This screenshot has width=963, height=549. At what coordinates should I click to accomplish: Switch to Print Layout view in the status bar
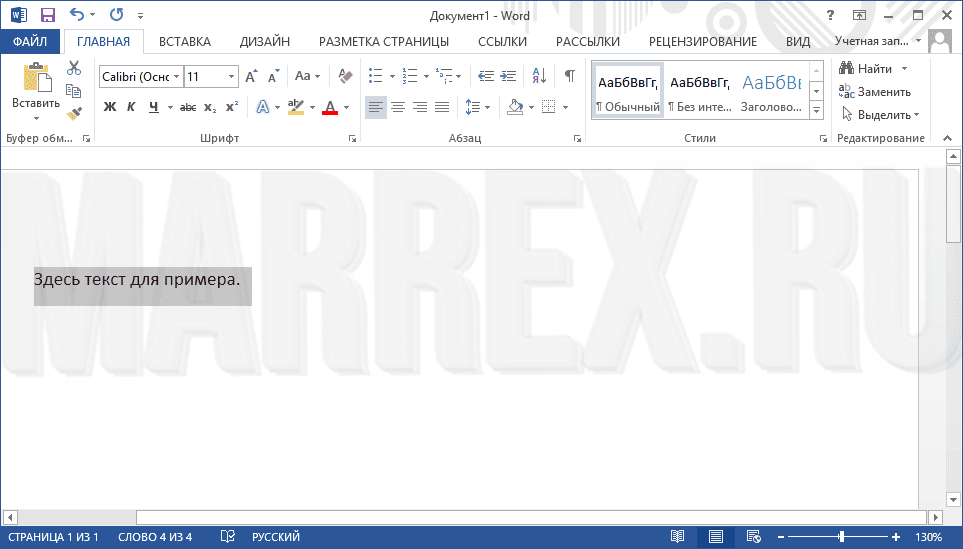[x=715, y=537]
